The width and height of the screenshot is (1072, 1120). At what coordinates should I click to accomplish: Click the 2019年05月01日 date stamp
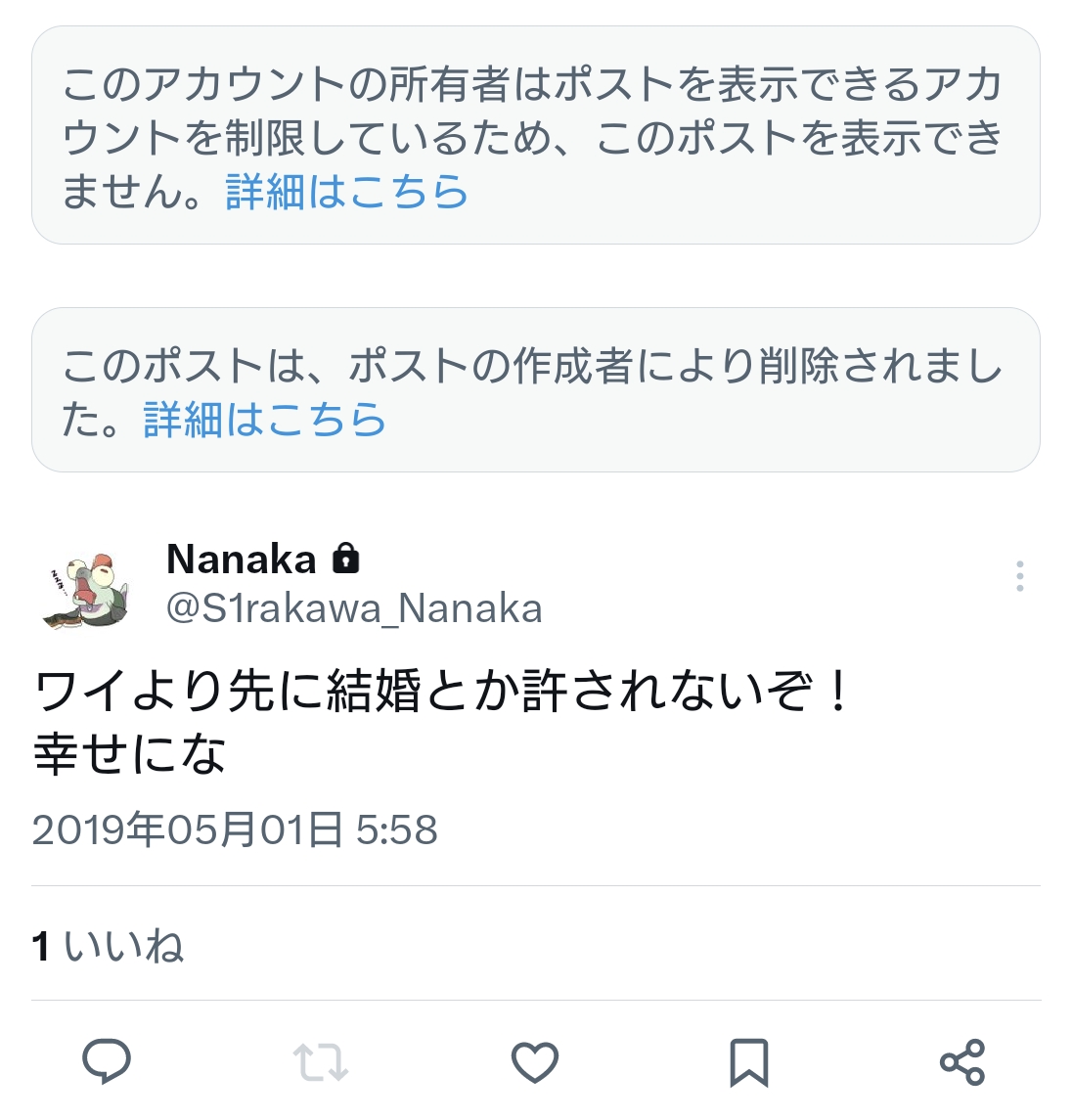click(186, 830)
